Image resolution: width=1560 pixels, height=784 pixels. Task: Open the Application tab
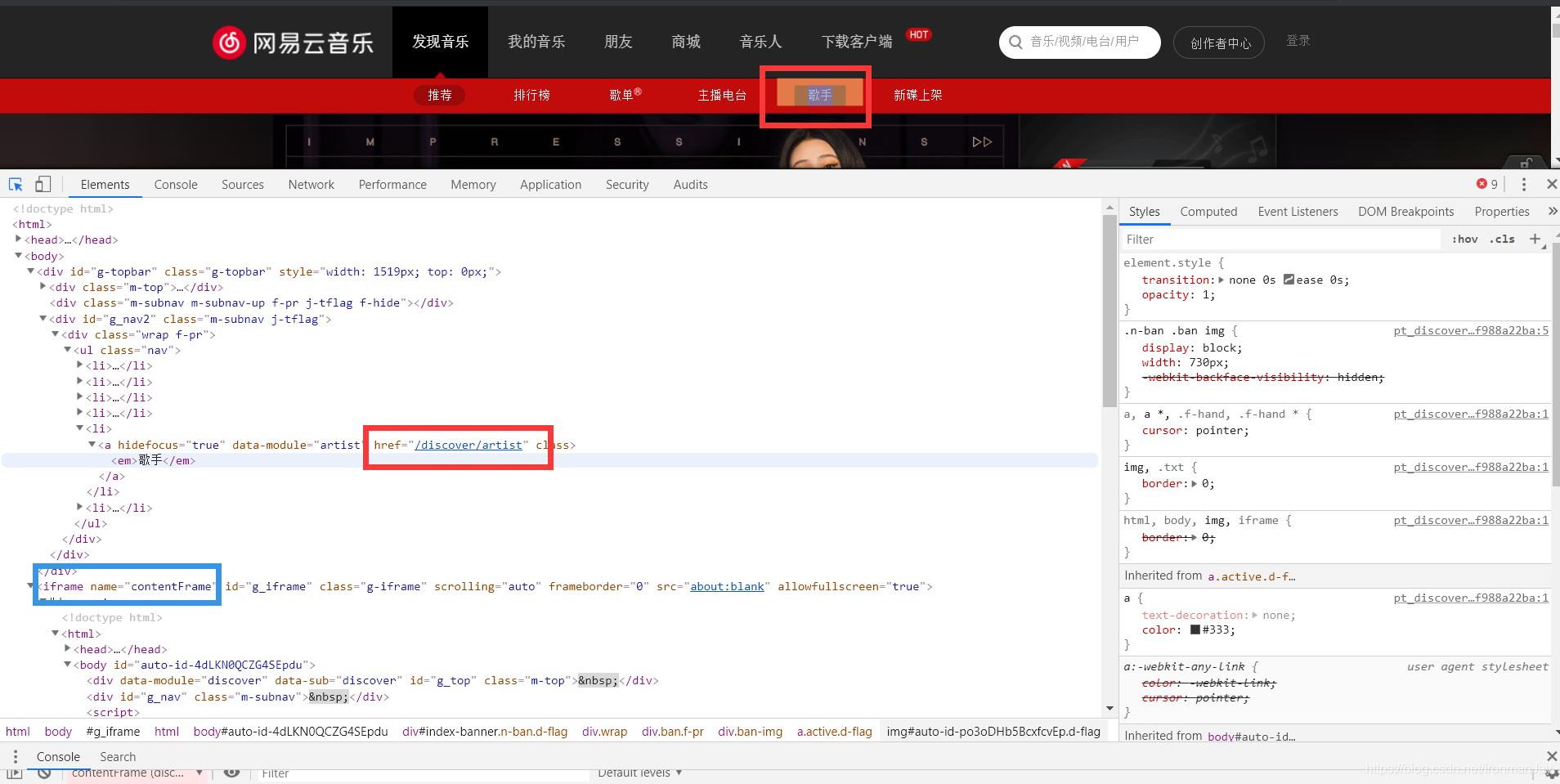point(551,185)
